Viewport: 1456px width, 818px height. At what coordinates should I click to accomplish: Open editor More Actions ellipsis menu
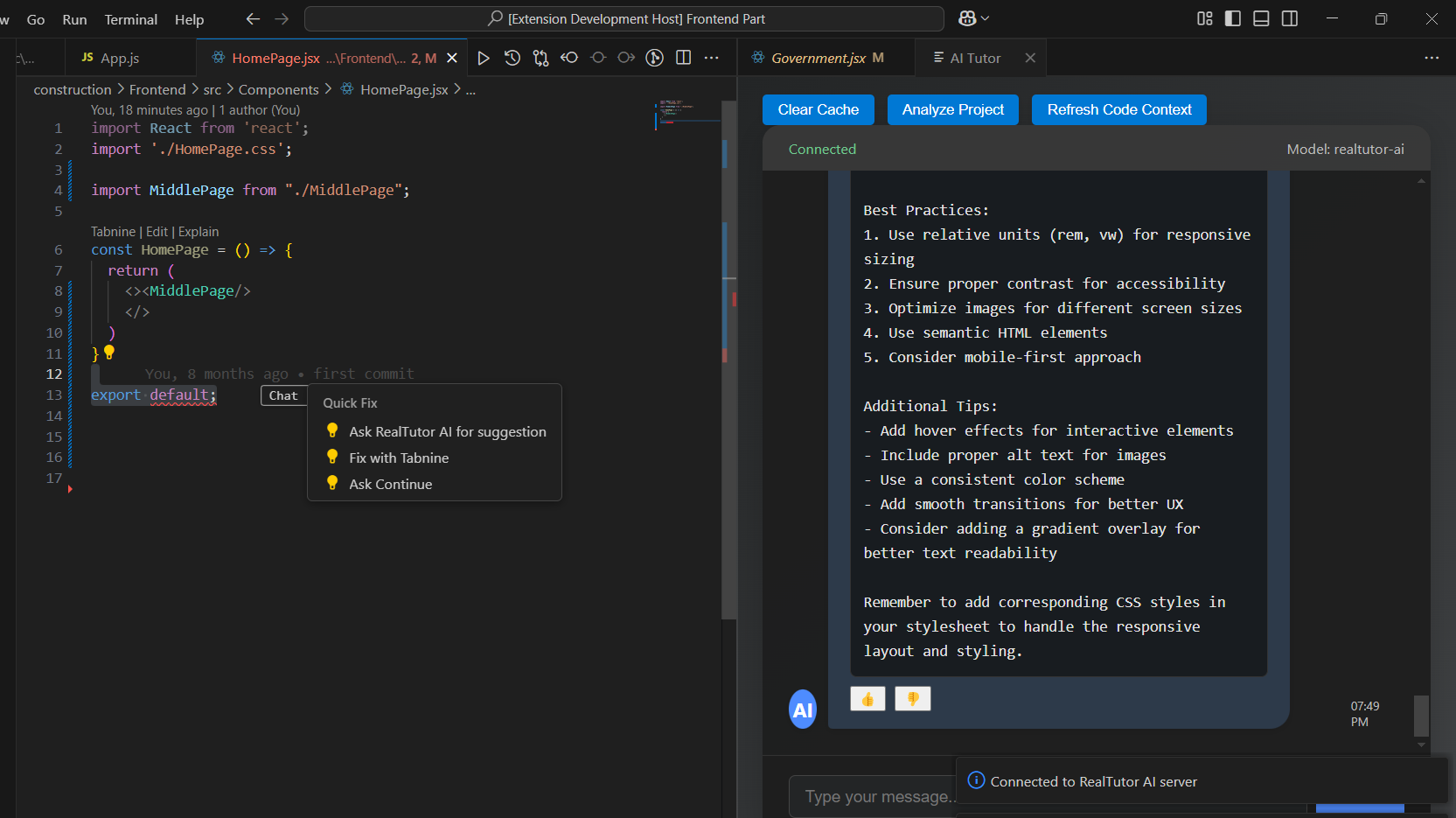(712, 58)
